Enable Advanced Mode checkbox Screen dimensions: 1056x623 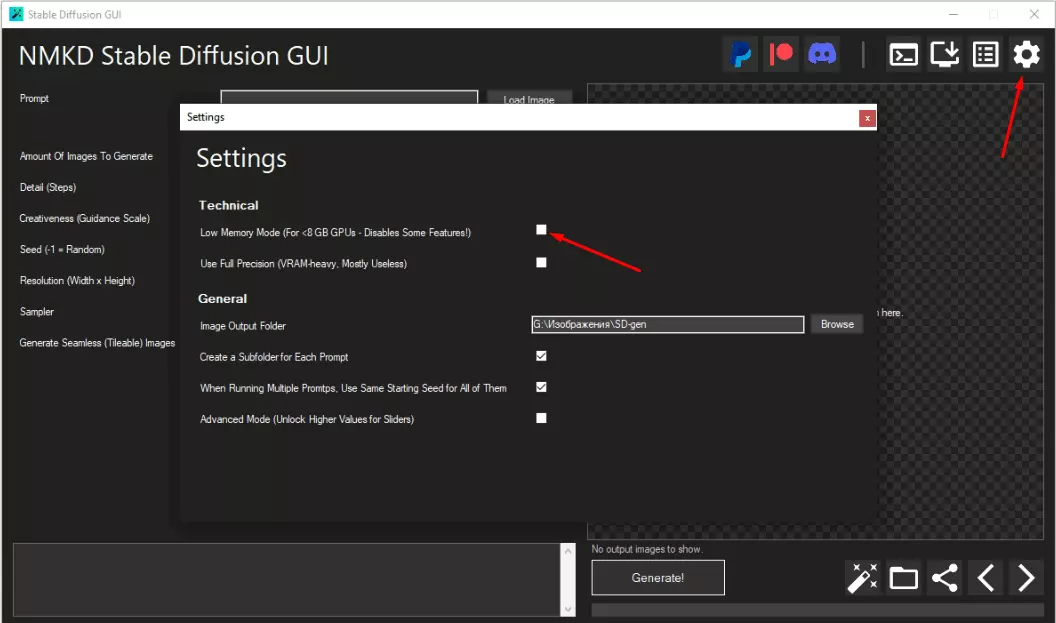pyautogui.click(x=541, y=418)
